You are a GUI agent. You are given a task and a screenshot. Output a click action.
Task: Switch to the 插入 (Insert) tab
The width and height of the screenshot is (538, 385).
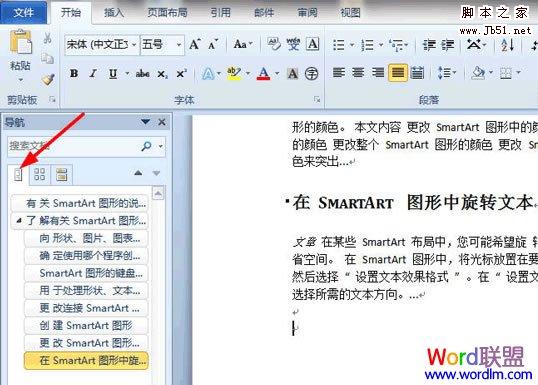114,13
